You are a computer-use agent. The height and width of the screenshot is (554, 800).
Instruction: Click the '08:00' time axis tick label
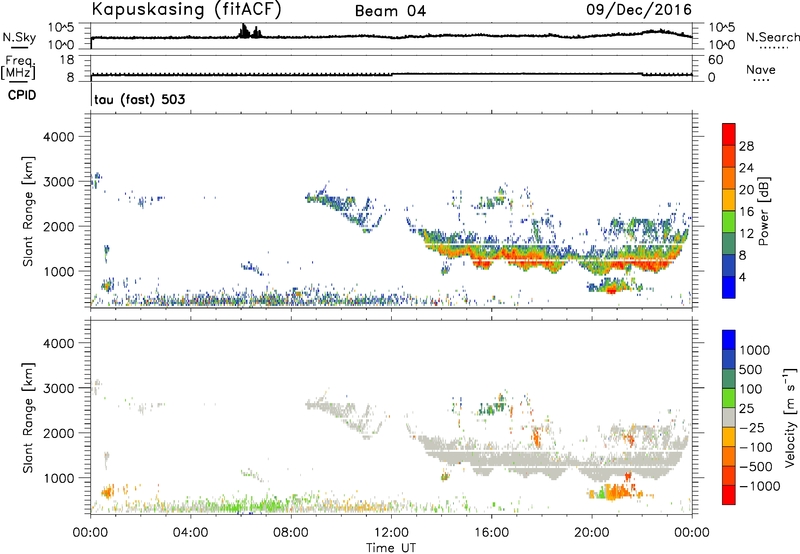click(291, 533)
